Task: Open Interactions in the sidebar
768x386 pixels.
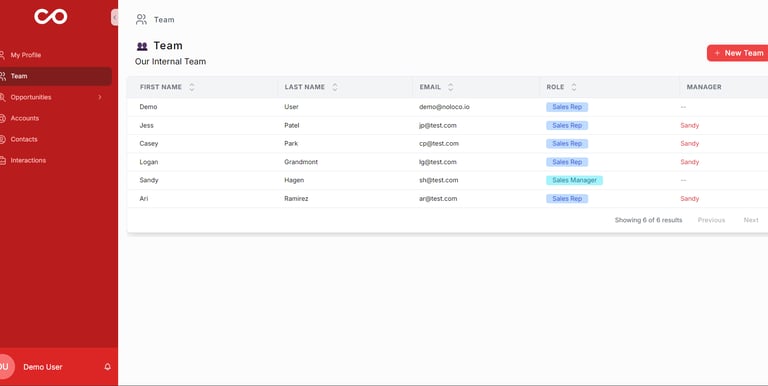Action: tap(28, 160)
